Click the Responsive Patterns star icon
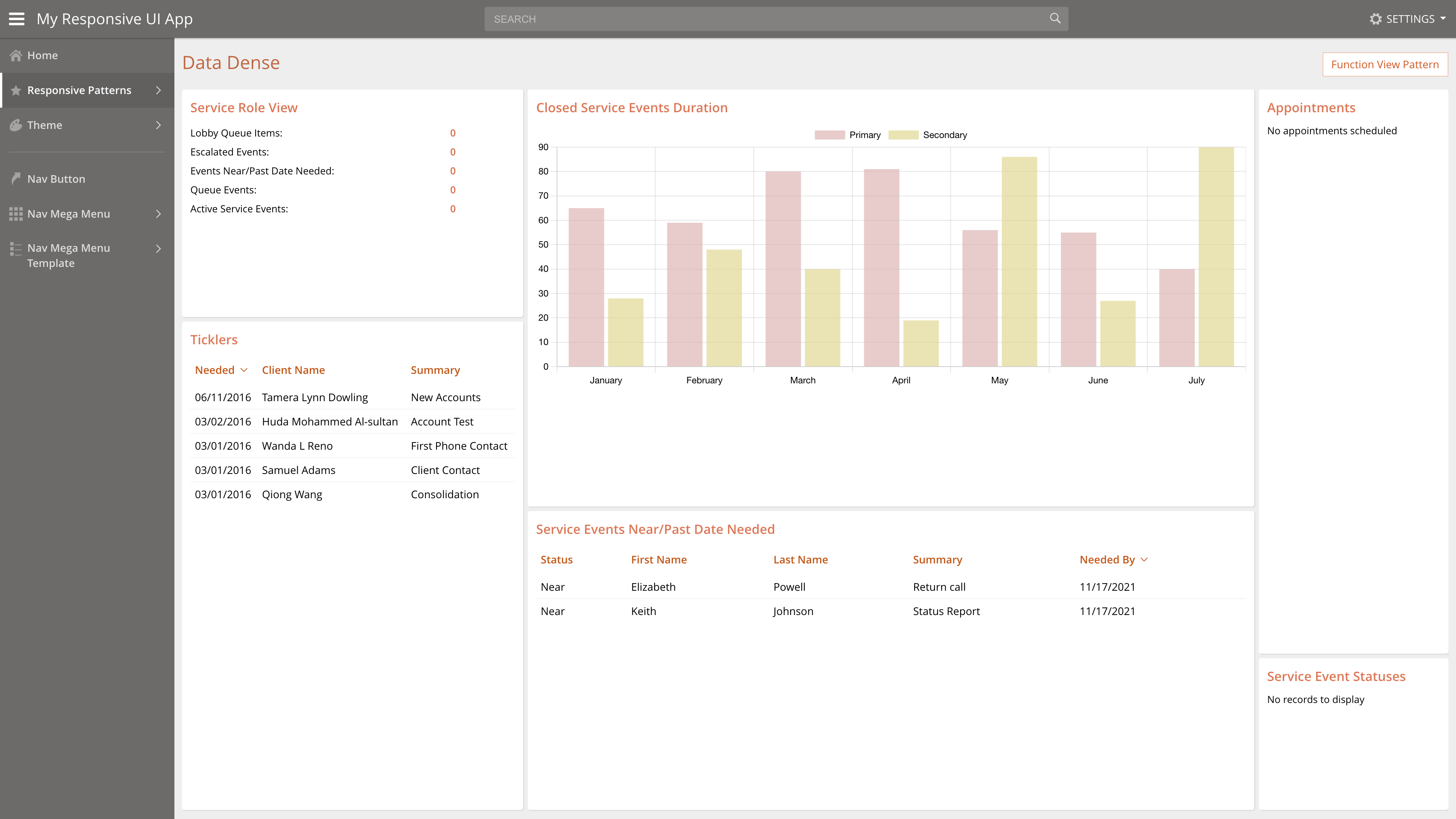 16,91
